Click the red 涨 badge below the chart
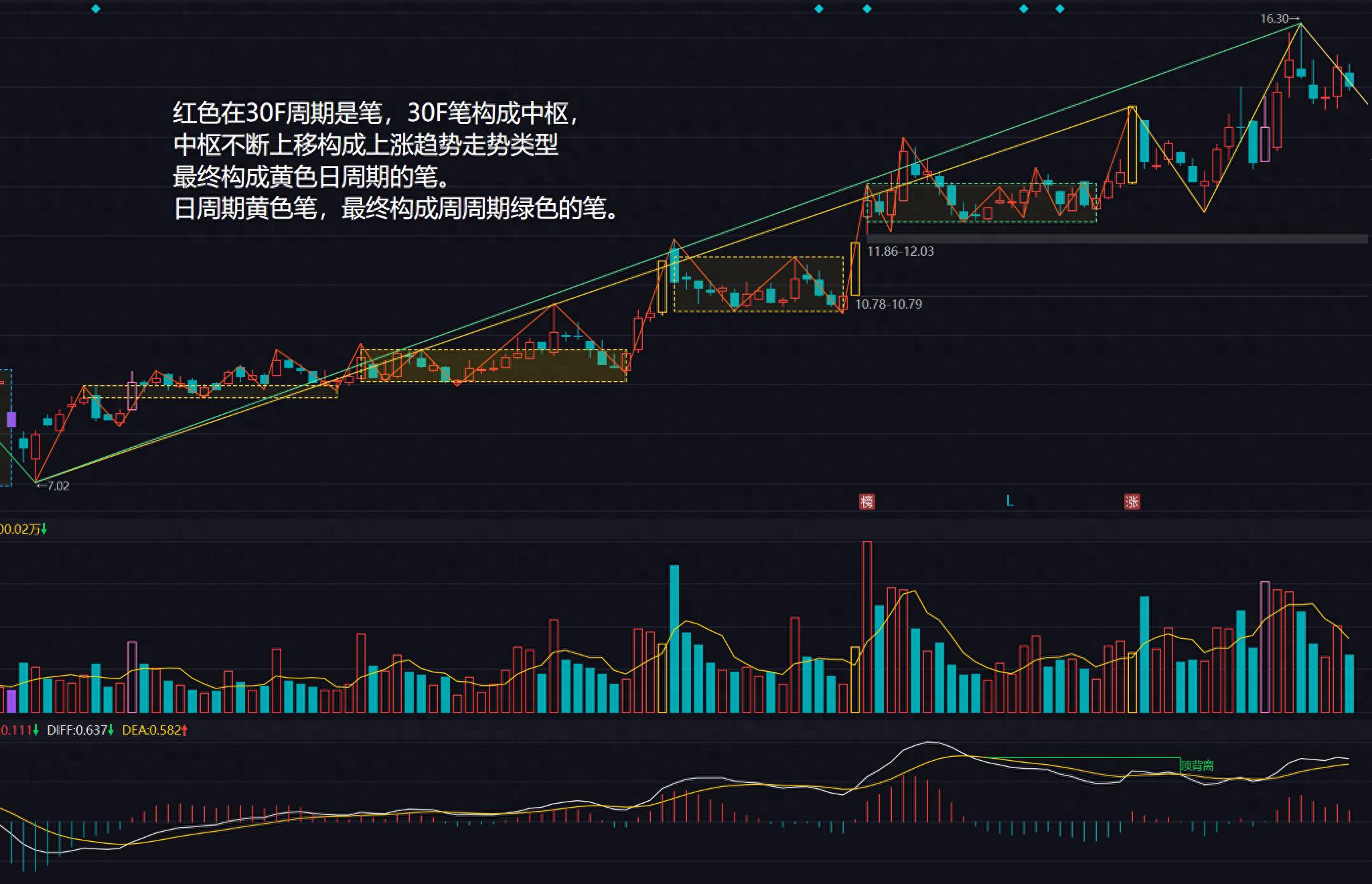1372x884 pixels. [x=1133, y=501]
